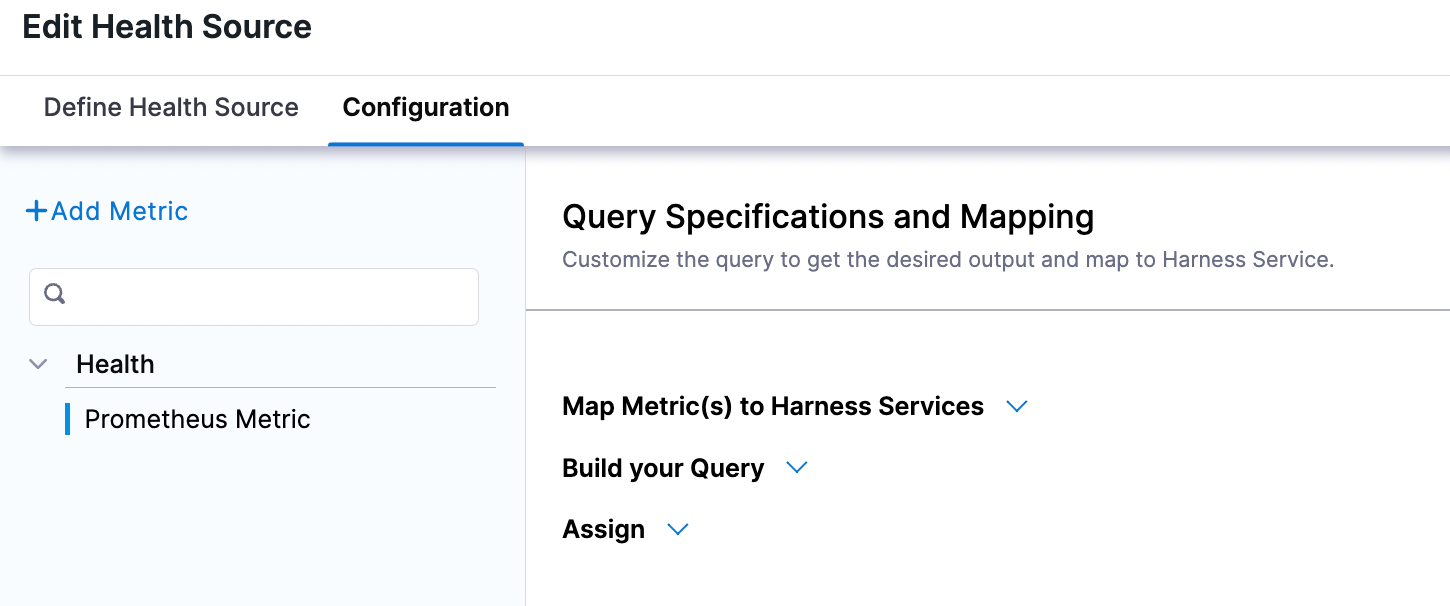Click the Query Specifications and Mapping heading
1450x606 pixels.
point(828,217)
